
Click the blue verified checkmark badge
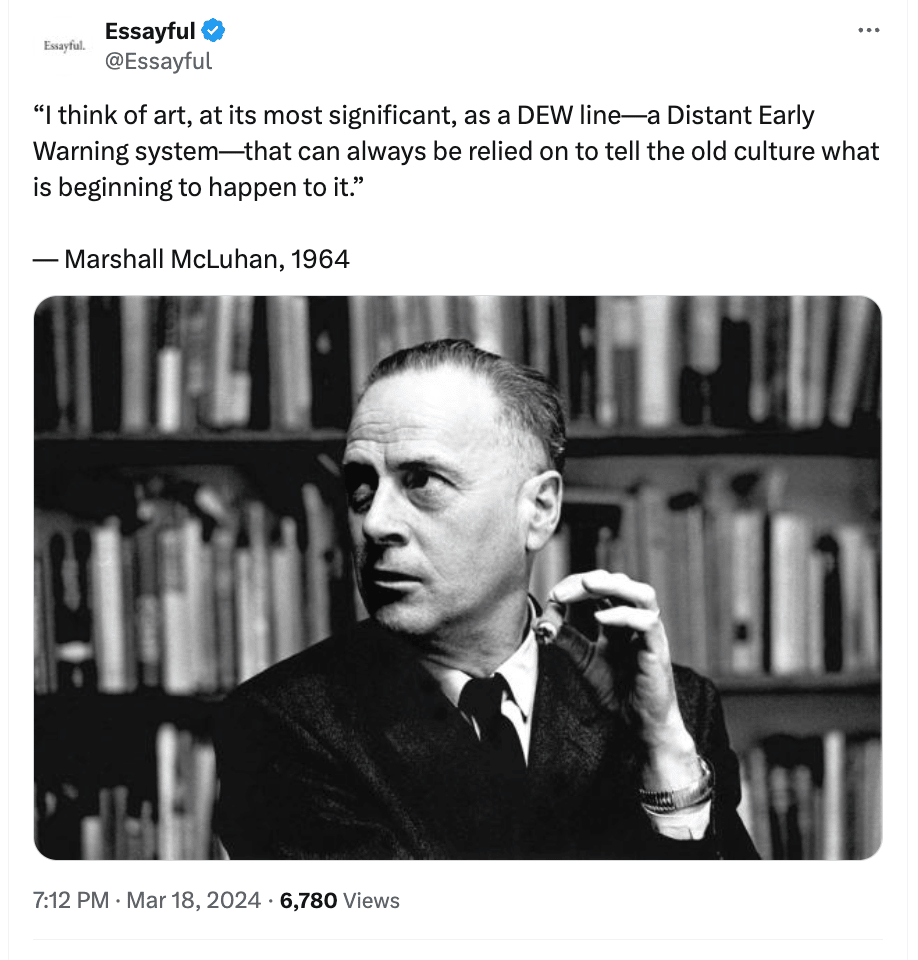(x=213, y=31)
